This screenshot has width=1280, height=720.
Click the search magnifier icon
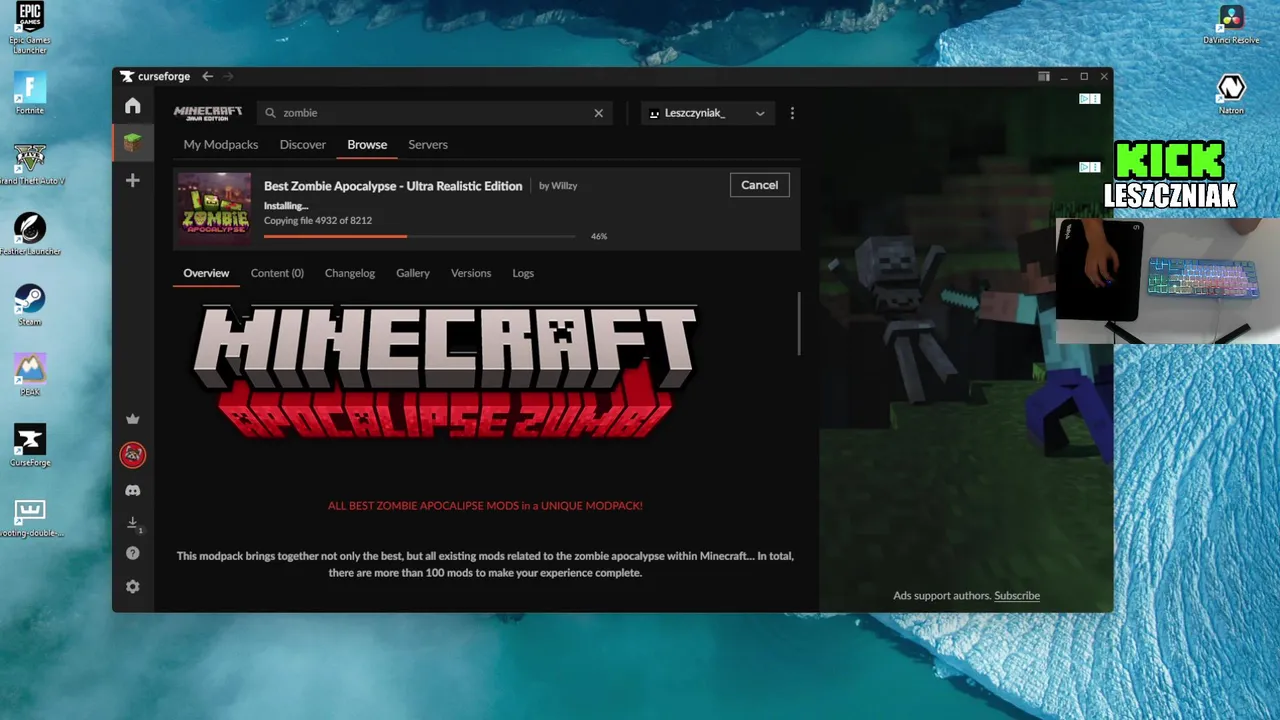270,113
